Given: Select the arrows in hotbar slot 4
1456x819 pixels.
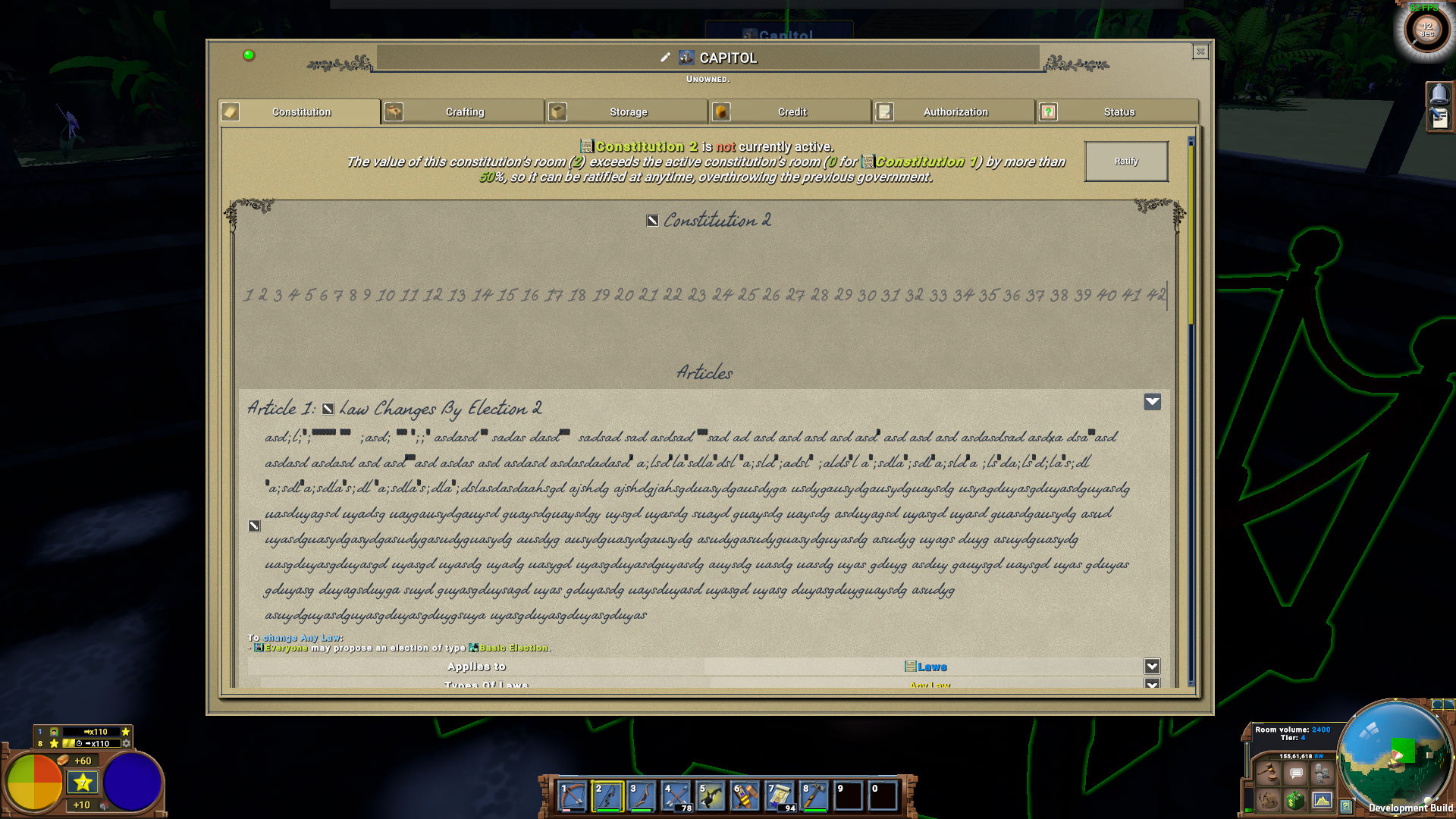Looking at the screenshot, I should (675, 795).
